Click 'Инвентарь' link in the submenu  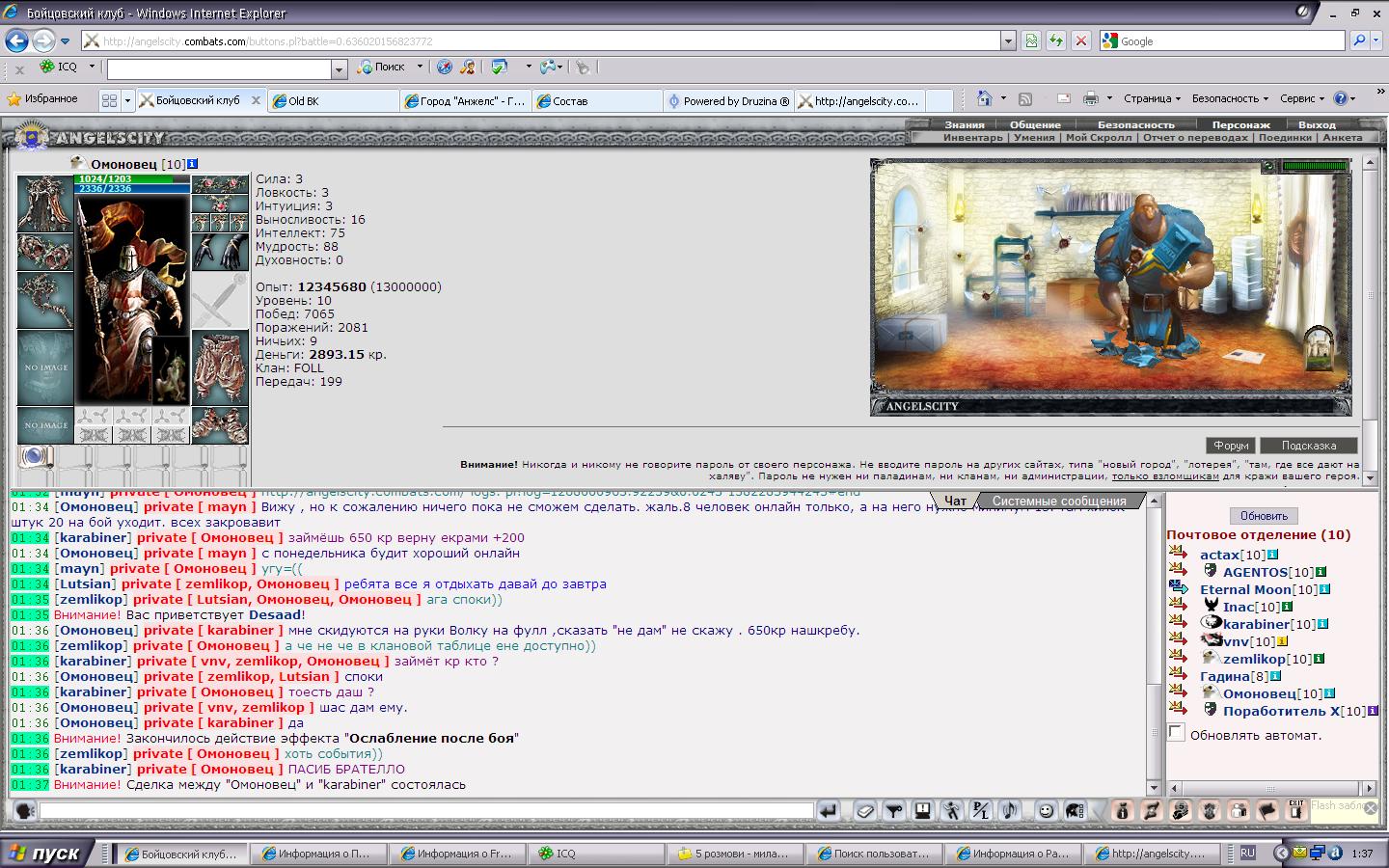(972, 137)
